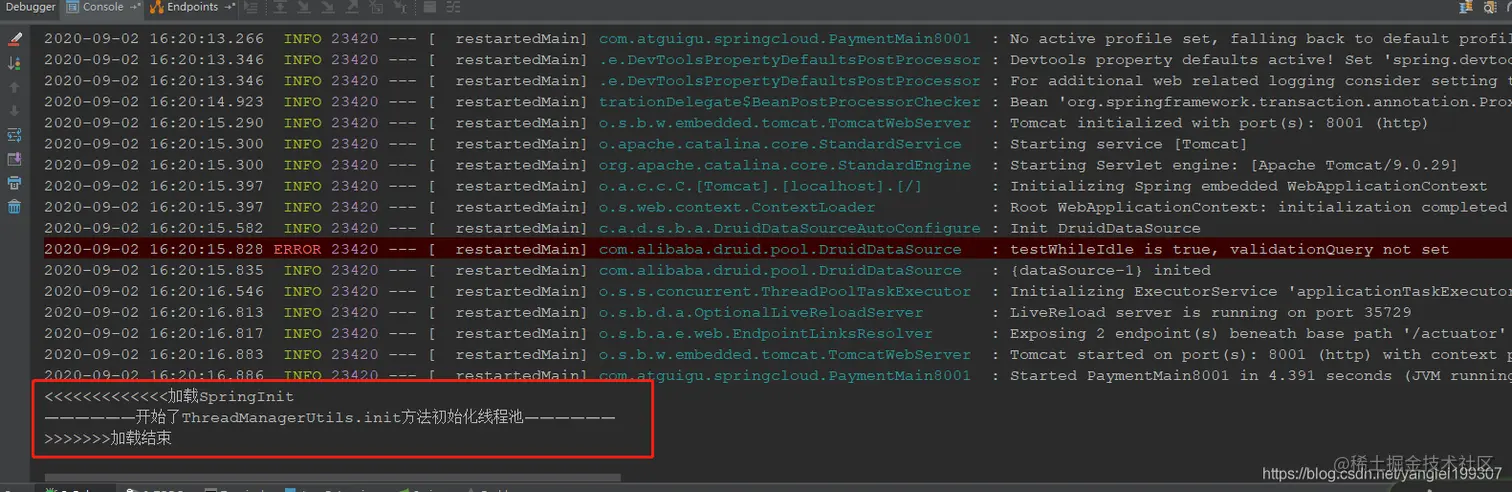Click the pin arrow beside Console tab
This screenshot has width=1512, height=492.
coord(135,7)
